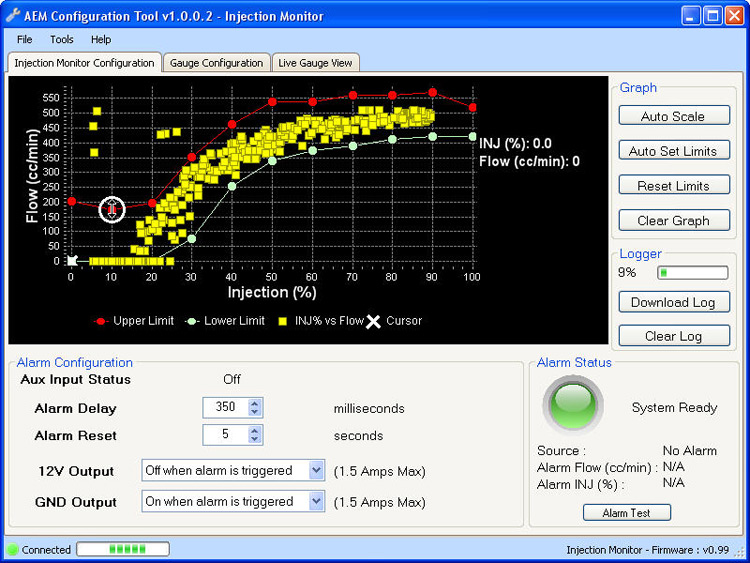Open the Tools menu
Image resolution: width=750 pixels, height=563 pixels.
click(62, 40)
